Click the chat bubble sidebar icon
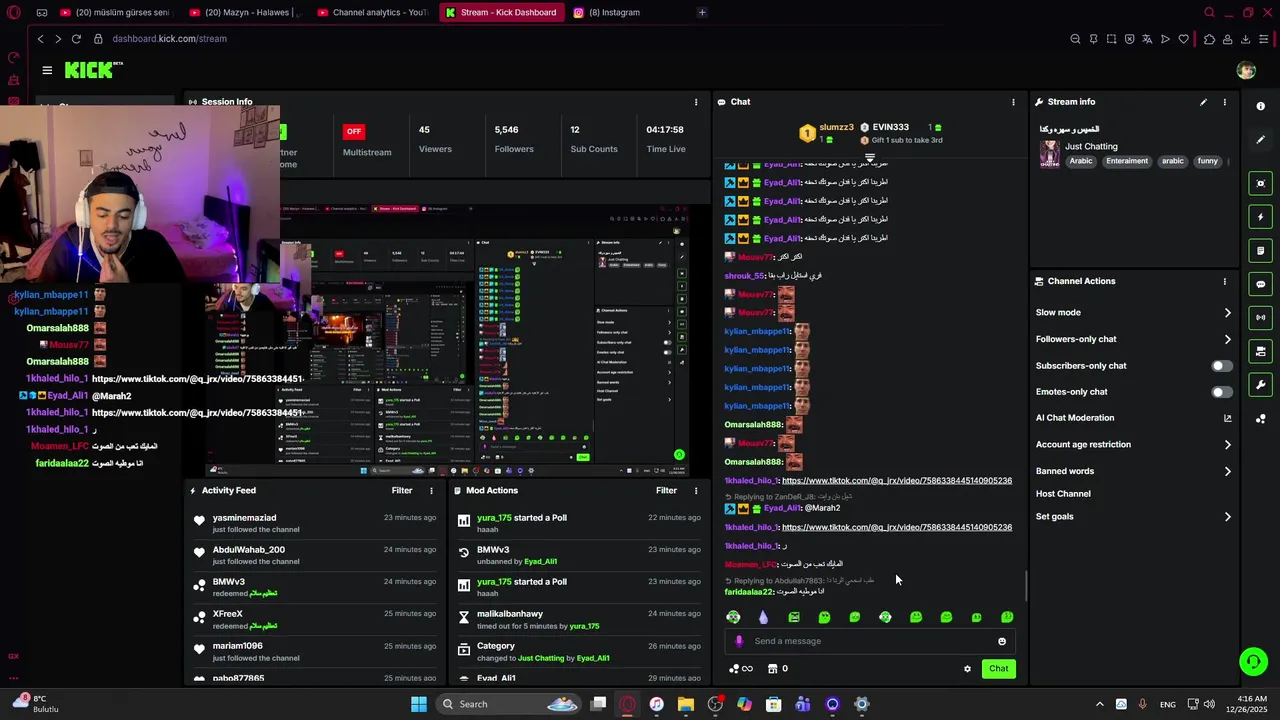Viewport: 1280px width, 720px height. 1261,284
